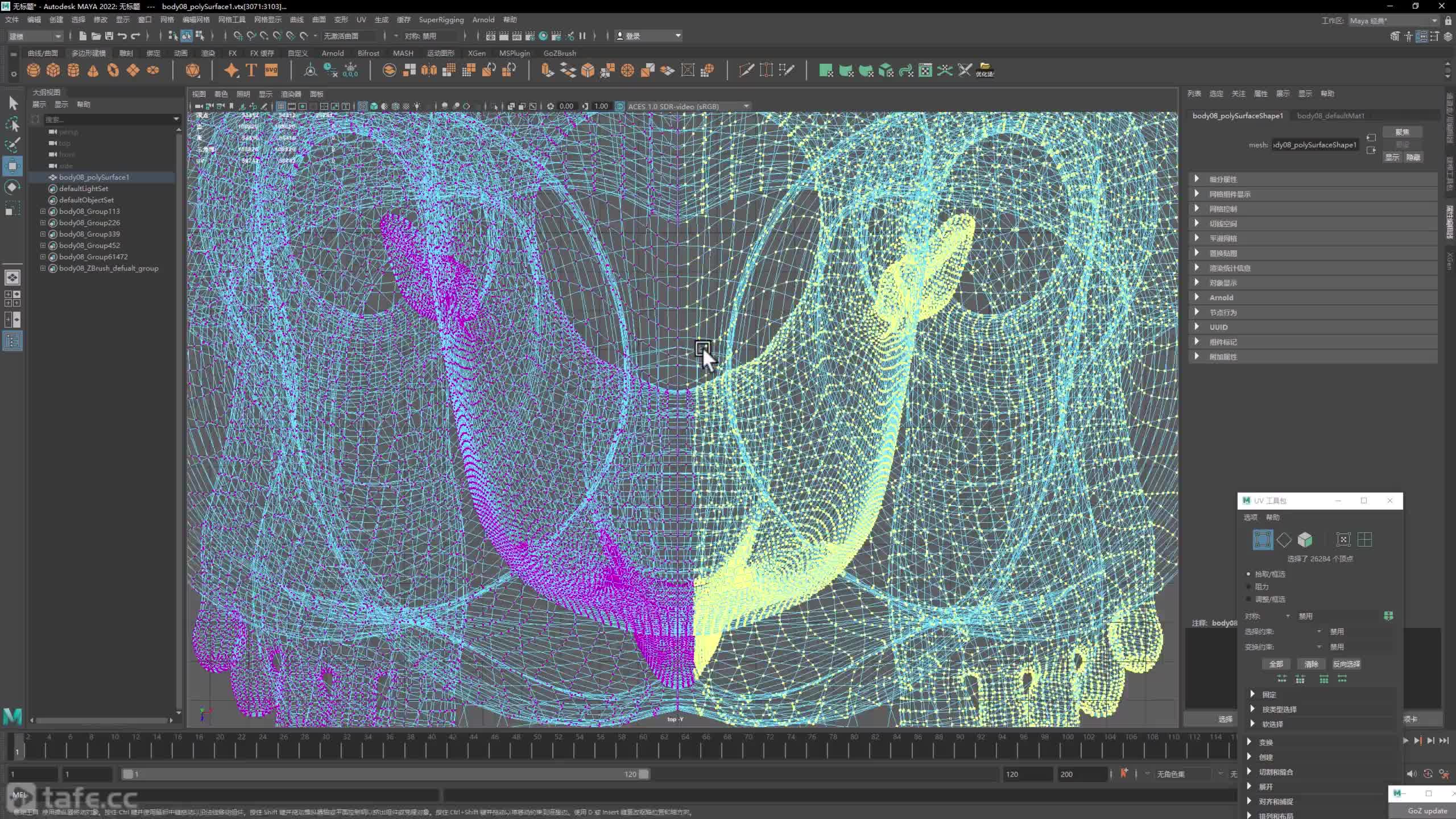This screenshot has height=819, width=1456.
Task: Click the Undo arrow icon
Action: click(122, 36)
